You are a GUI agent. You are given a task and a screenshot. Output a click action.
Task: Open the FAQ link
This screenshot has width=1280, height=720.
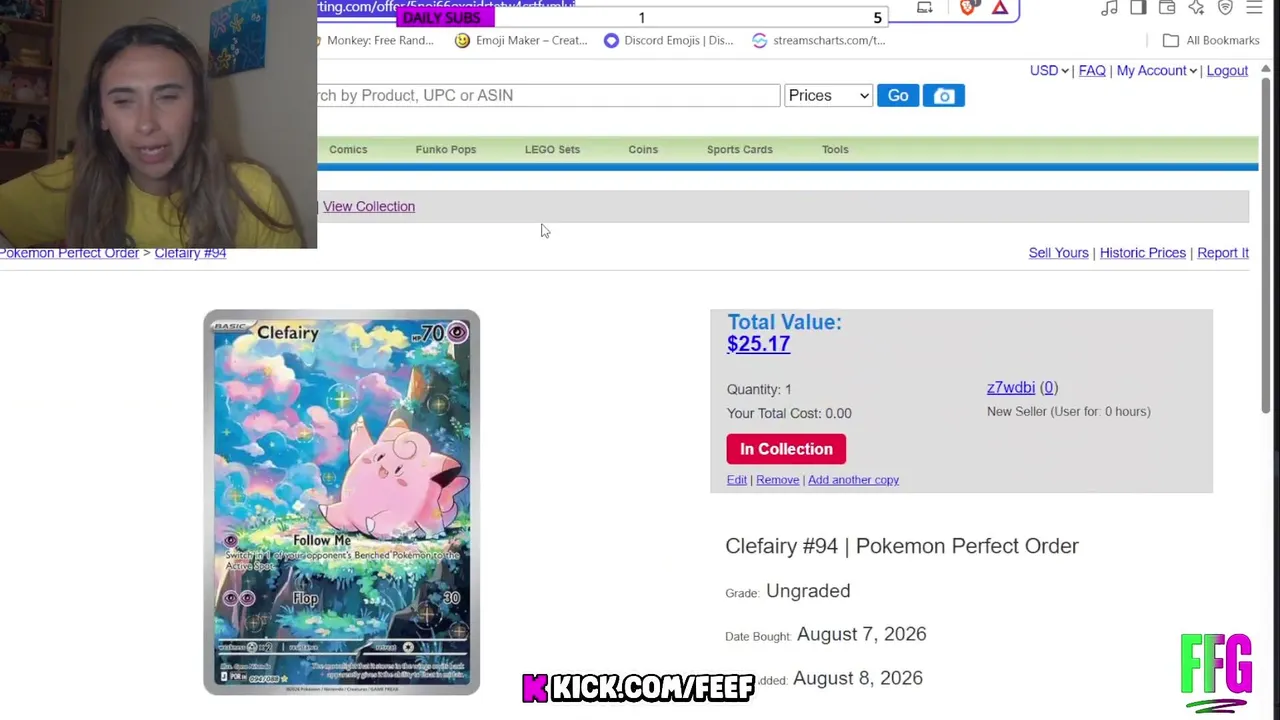[1092, 71]
